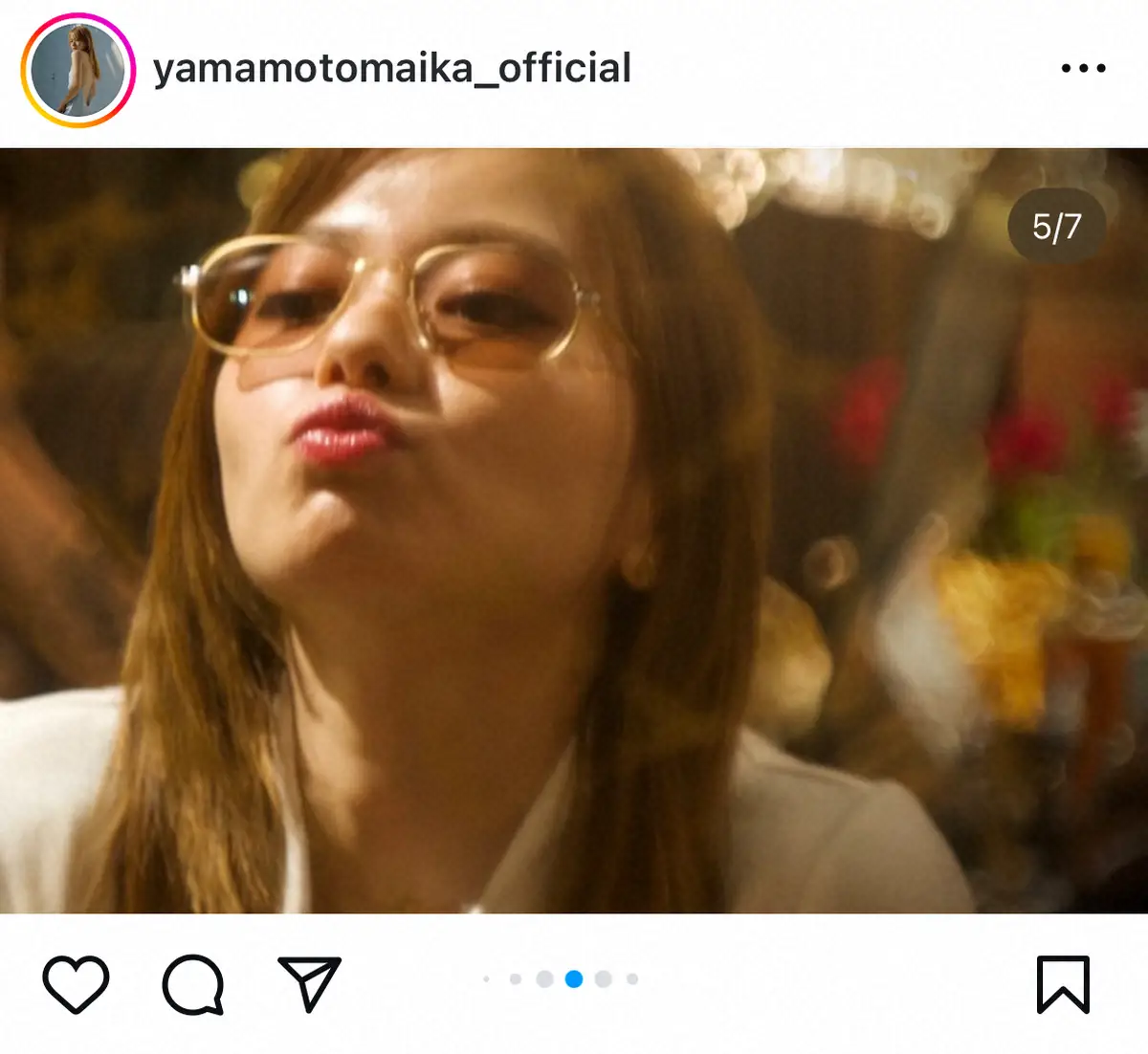
Task: Like the post with the heart icon
Action: (76, 983)
